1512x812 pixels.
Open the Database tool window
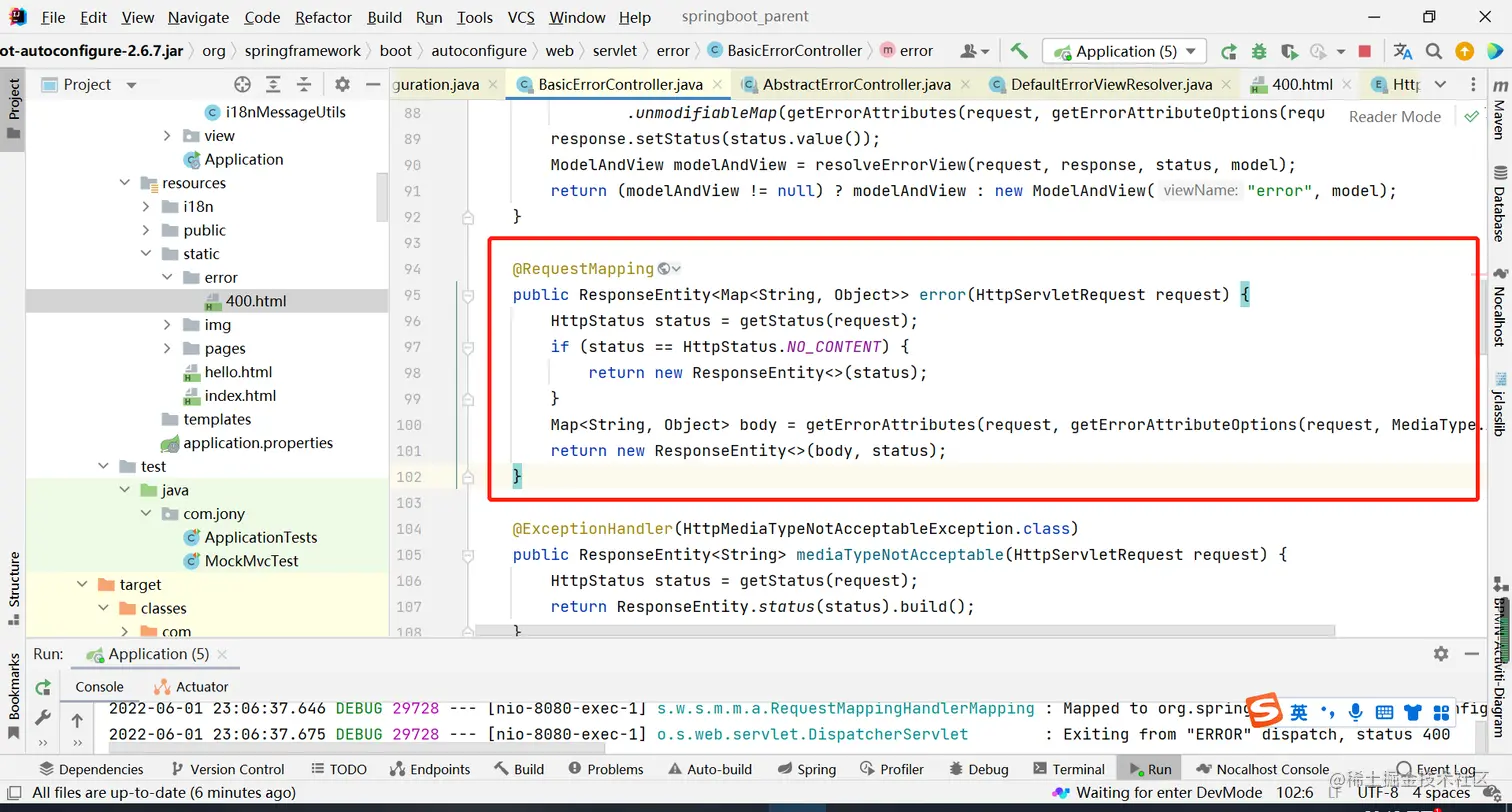click(x=1499, y=204)
